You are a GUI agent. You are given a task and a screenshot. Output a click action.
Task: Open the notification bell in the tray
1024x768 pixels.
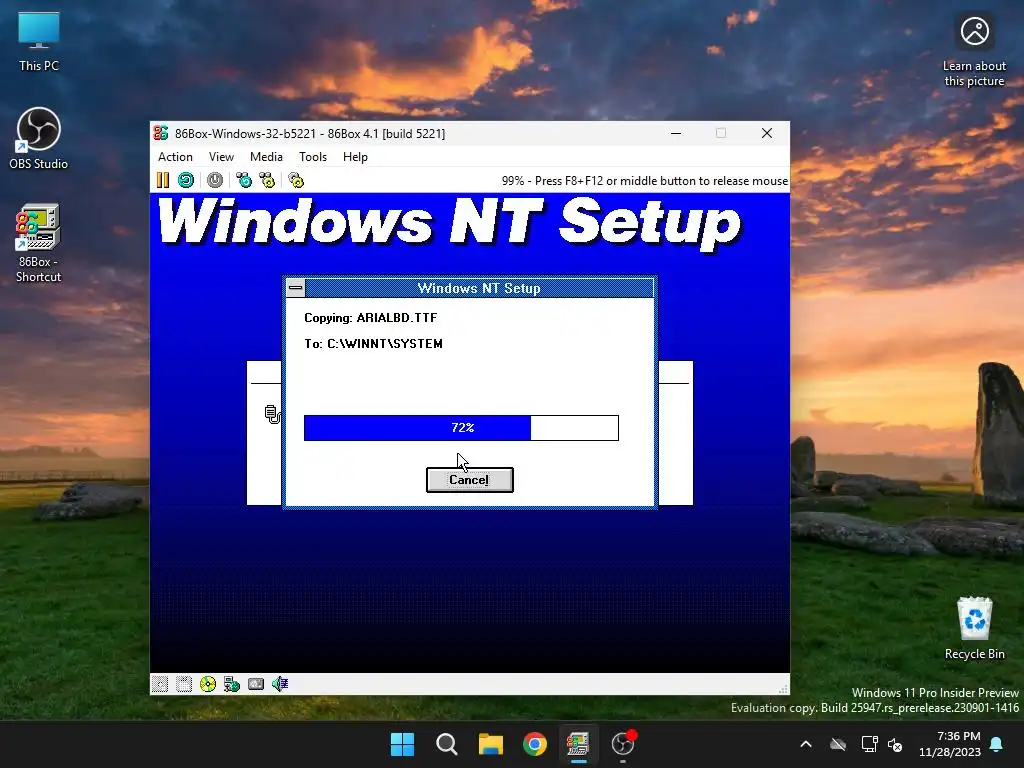pos(997,744)
